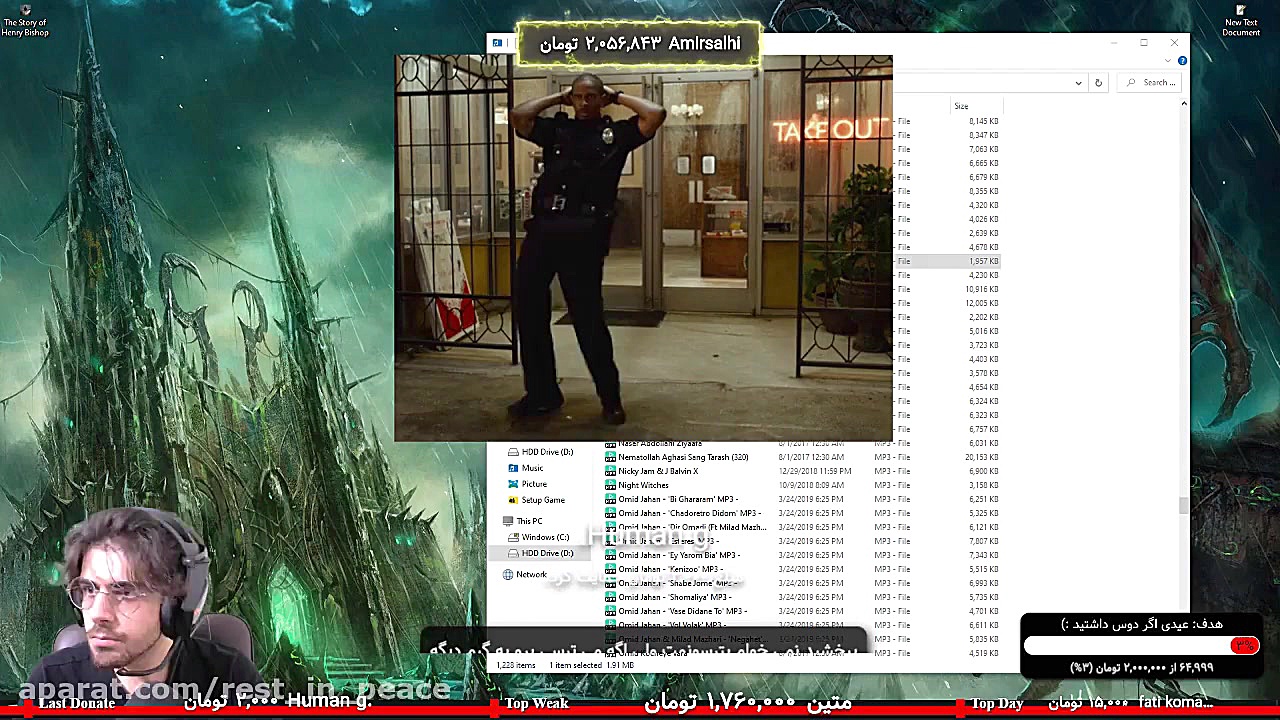The height and width of the screenshot is (720, 1280).
Task: Select Nematollah Aghasi Sang Tarash (320) file name
Action: (x=683, y=457)
